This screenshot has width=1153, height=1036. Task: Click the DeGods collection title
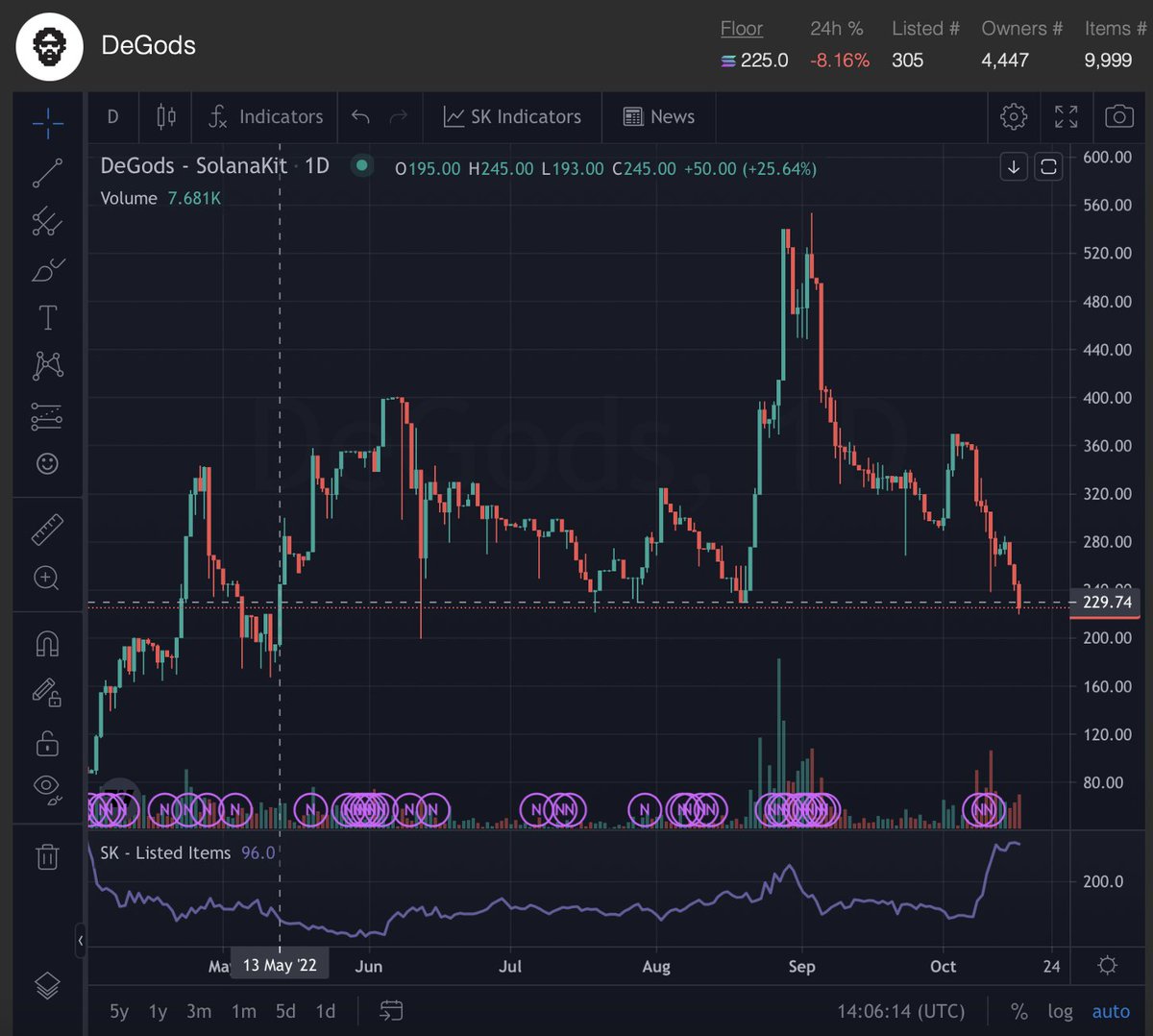pyautogui.click(x=149, y=45)
